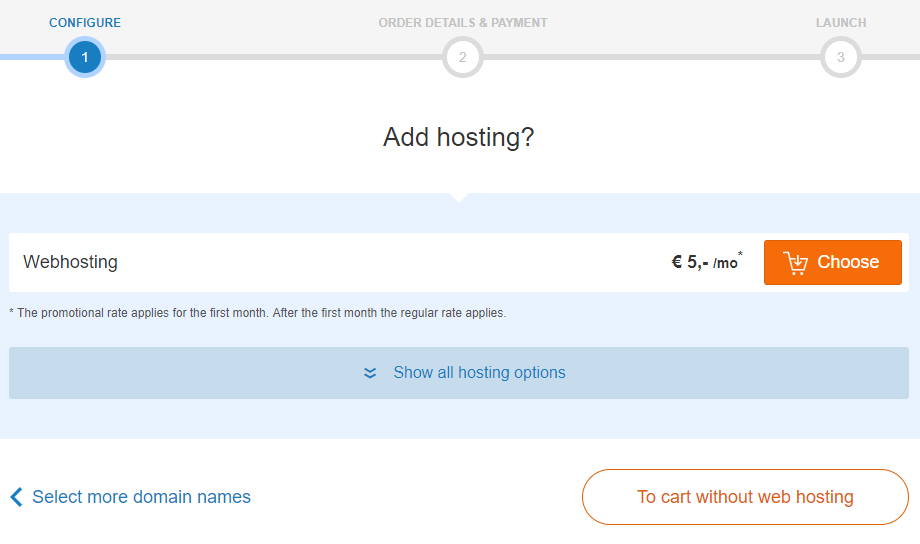The height and width of the screenshot is (544, 920).
Task: Click the € 5,- /mo price
Action: [706, 261]
